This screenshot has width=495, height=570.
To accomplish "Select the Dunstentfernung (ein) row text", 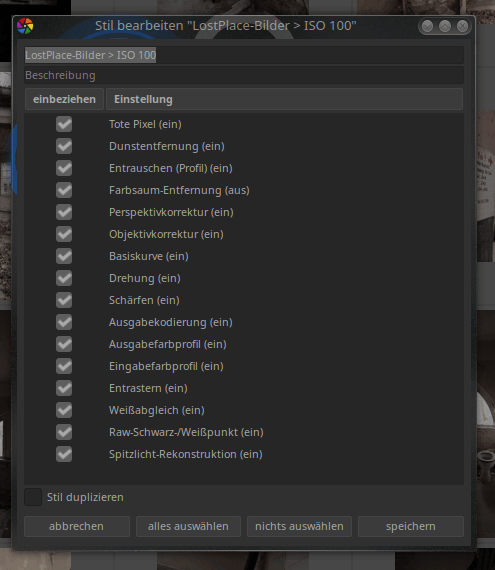I will click(167, 146).
